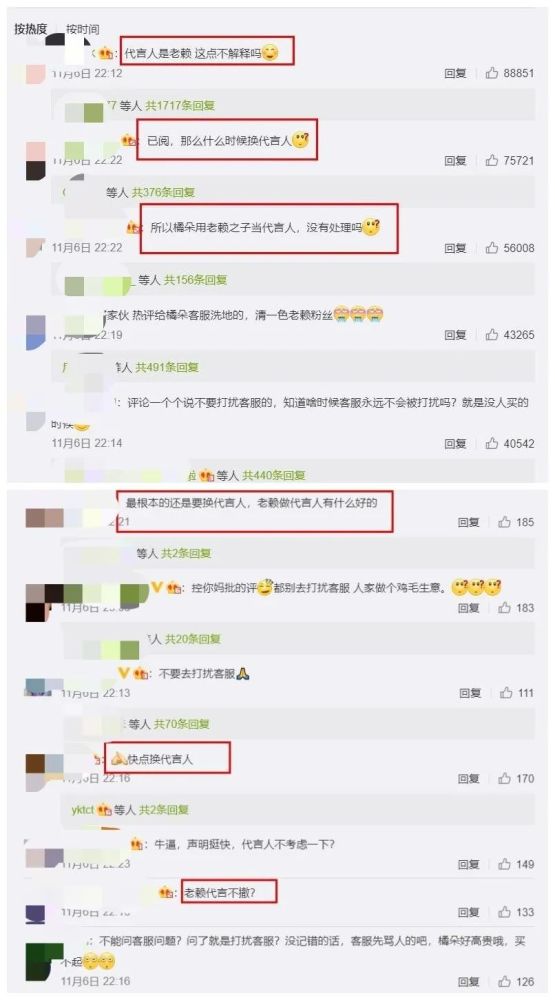Like the comment with 56008 likes
Image resolution: width=555 pixels, height=1000 pixels.
click(492, 248)
